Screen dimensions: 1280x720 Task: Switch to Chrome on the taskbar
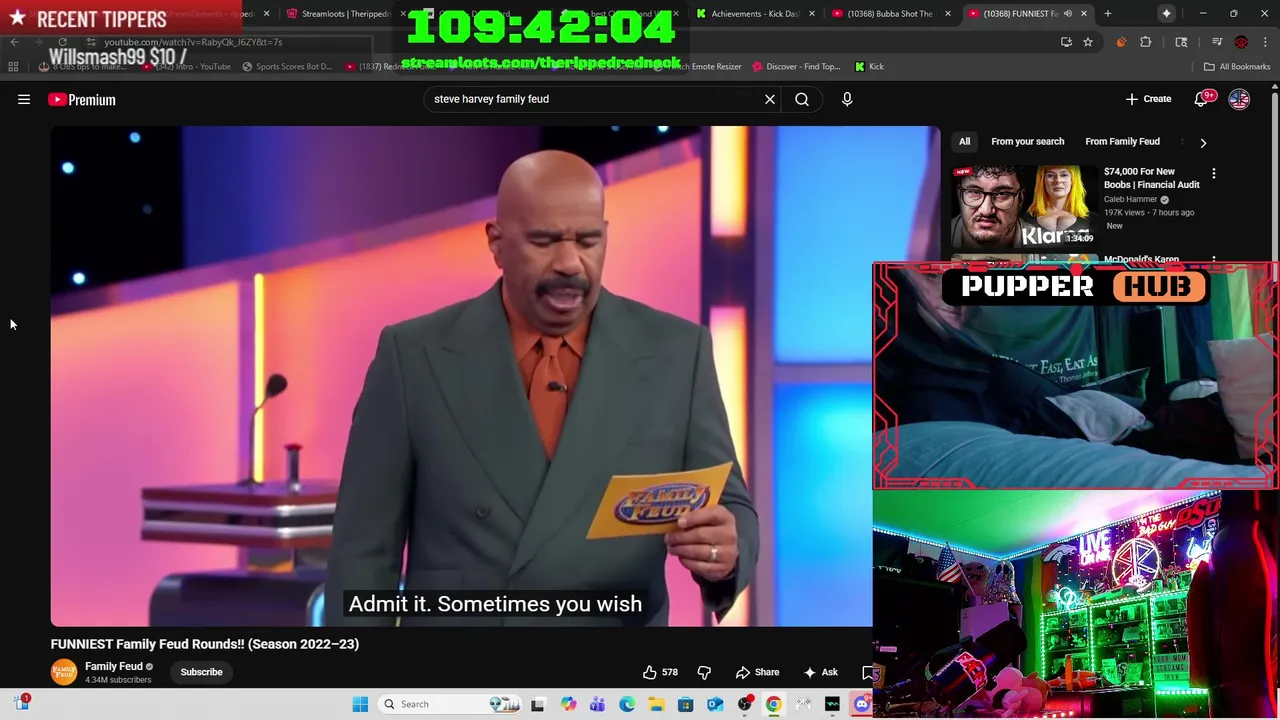(773, 704)
